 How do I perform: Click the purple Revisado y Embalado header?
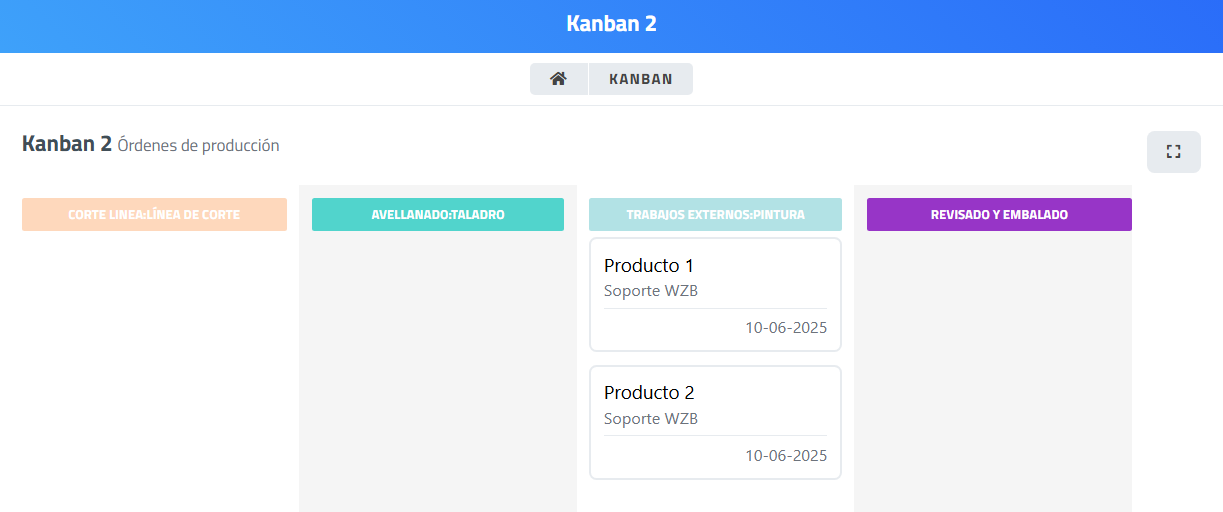click(x=999, y=215)
